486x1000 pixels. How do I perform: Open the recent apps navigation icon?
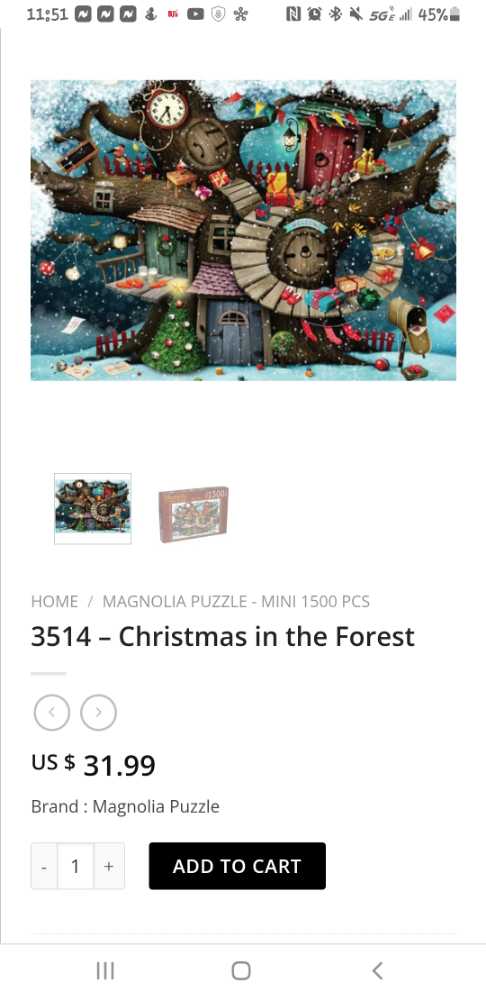tap(105, 971)
